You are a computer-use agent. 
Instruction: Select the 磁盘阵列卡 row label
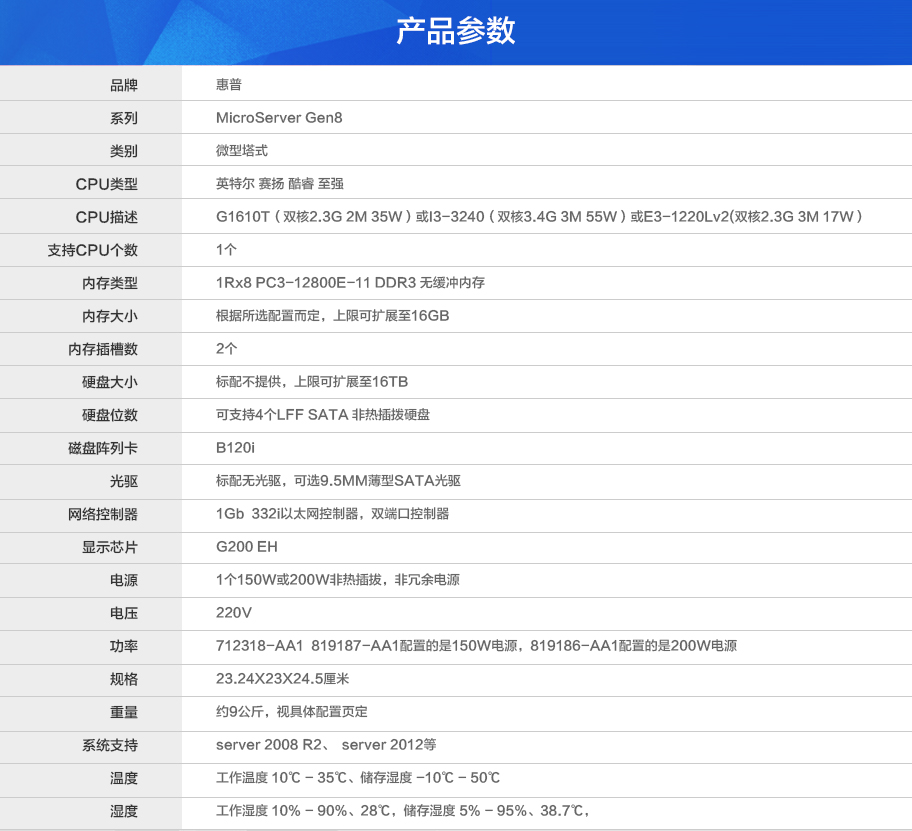[102, 448]
